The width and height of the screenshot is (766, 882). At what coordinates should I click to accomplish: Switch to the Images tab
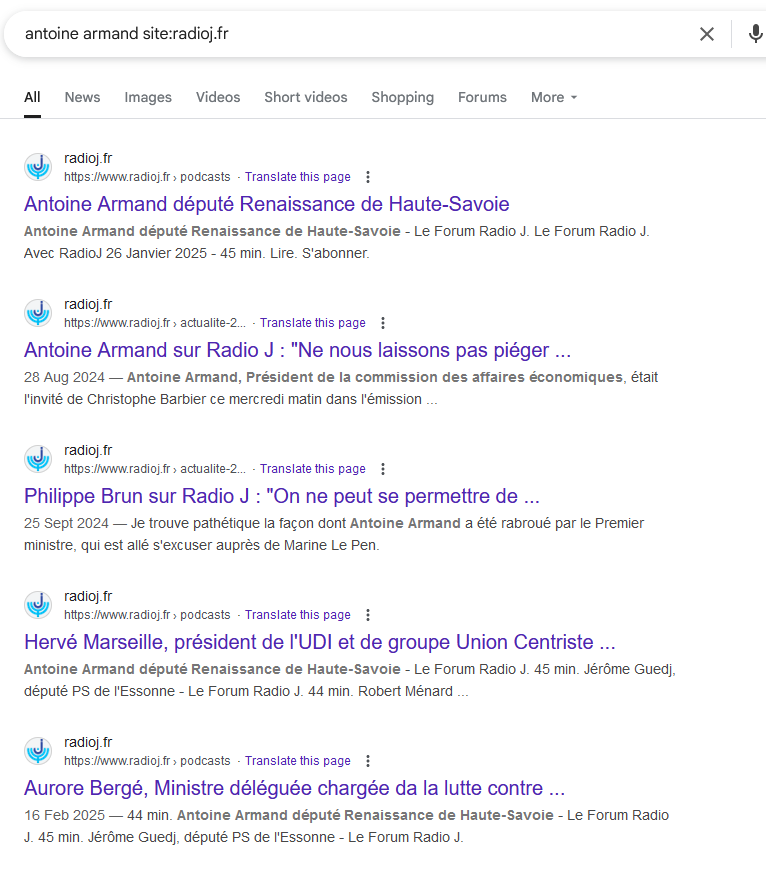[x=148, y=97]
